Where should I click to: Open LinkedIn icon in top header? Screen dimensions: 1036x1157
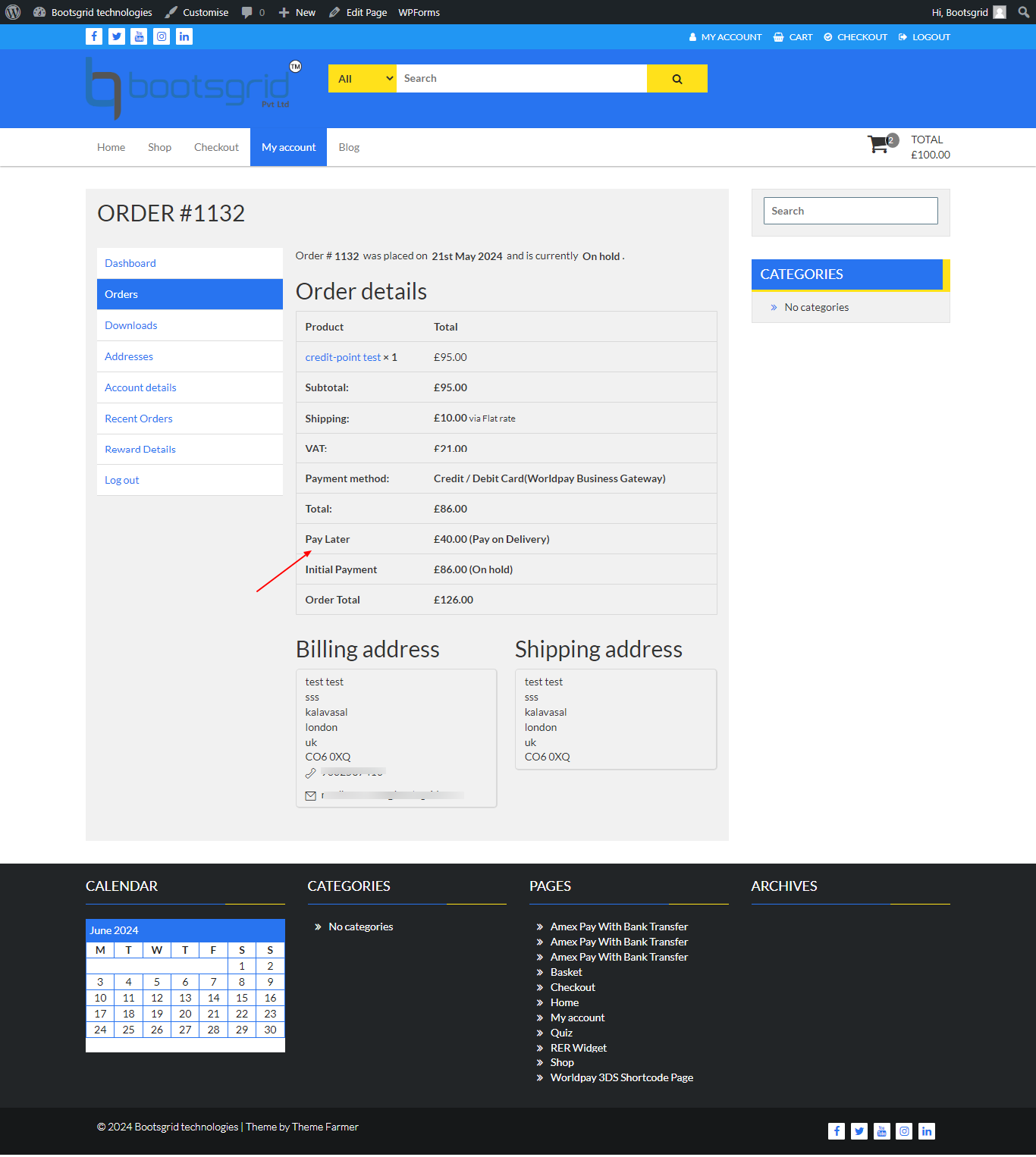point(184,36)
